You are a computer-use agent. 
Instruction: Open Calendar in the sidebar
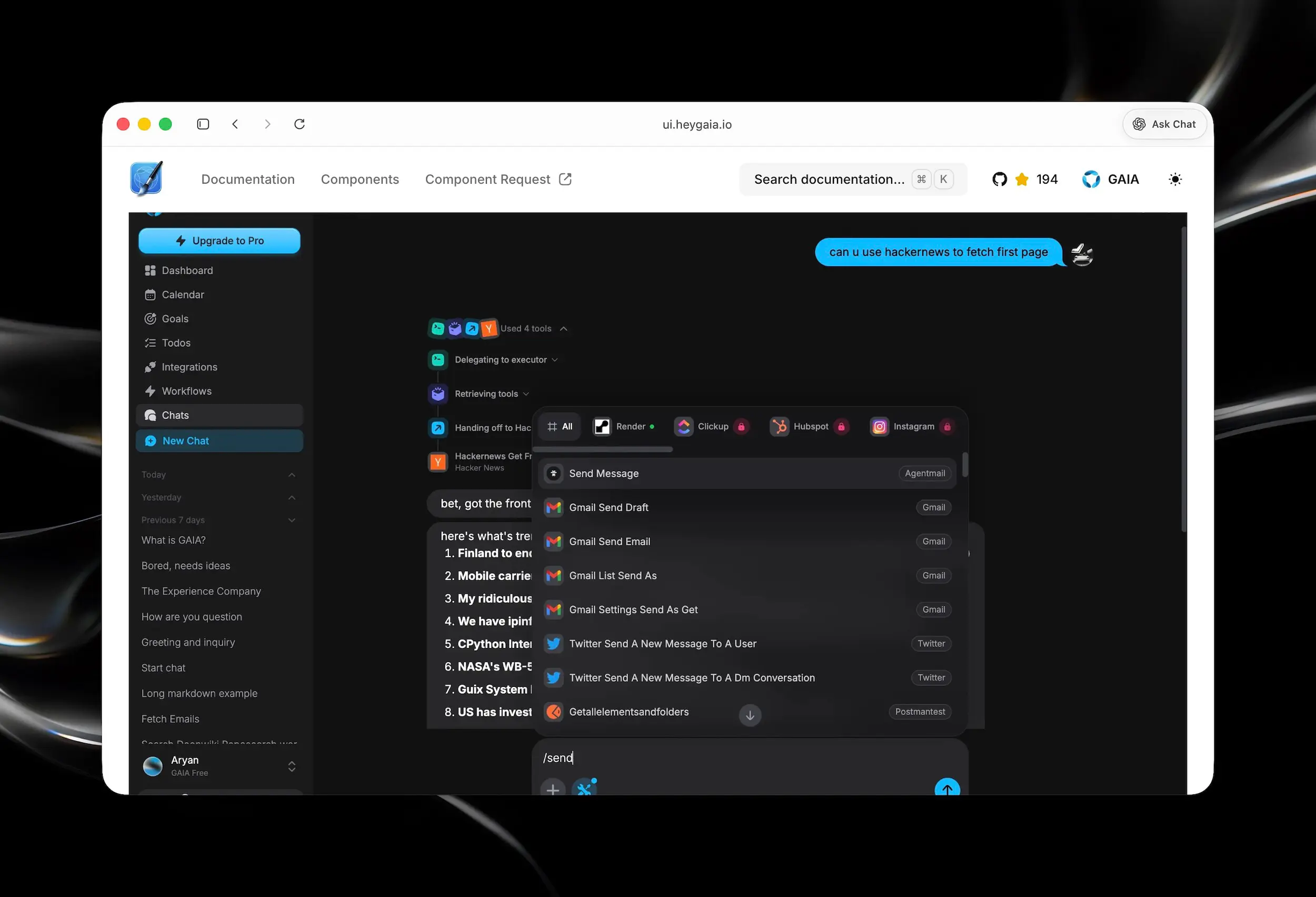tap(220, 294)
